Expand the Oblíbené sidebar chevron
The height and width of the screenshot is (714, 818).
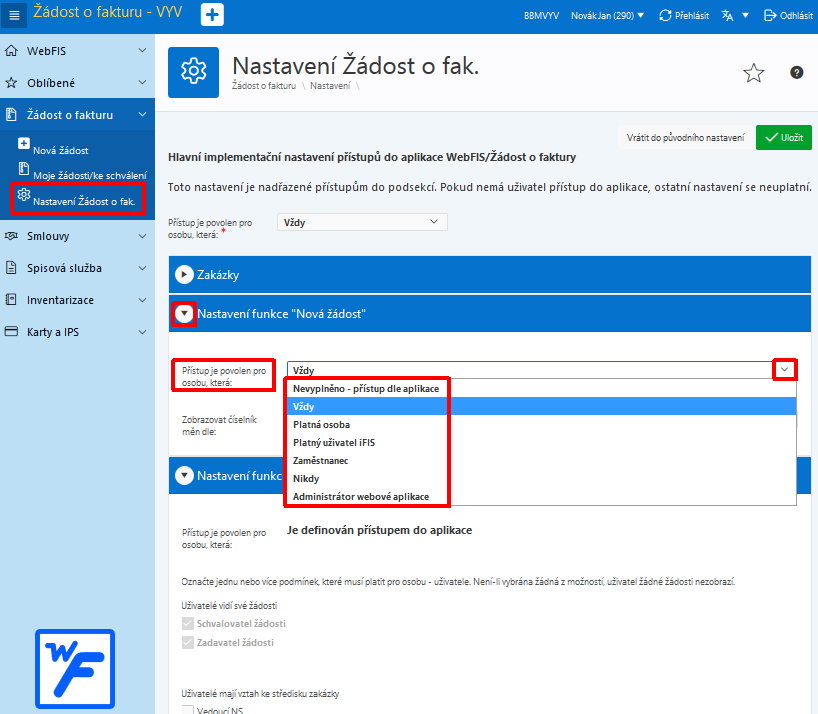coord(142,82)
